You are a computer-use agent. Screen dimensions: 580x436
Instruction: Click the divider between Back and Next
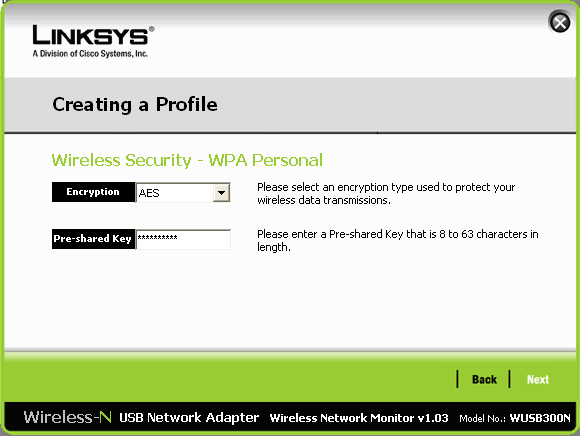(x=509, y=379)
